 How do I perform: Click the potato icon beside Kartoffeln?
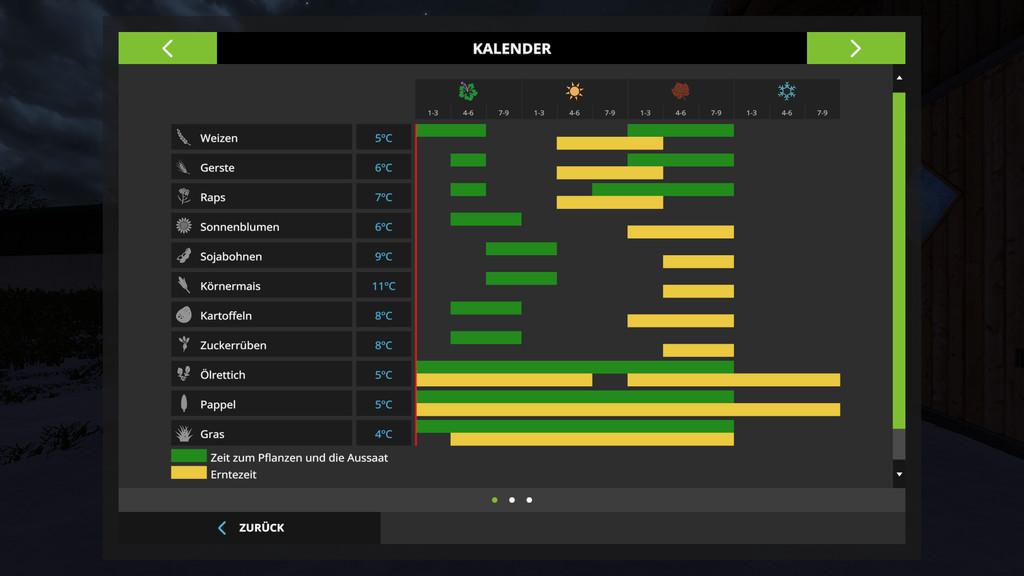coord(184,315)
